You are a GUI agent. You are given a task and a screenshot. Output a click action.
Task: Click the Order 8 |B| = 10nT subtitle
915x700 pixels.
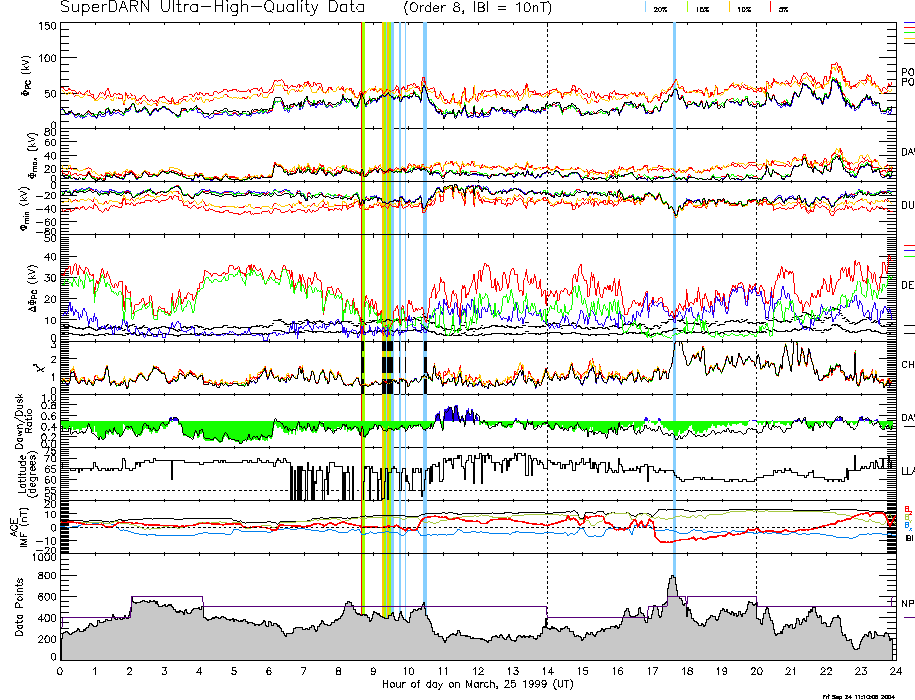tap(486, 7)
